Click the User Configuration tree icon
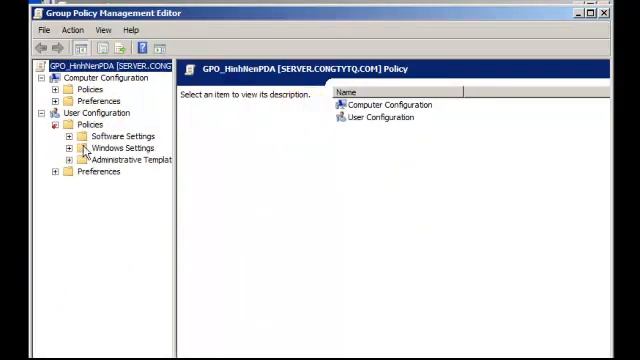640x360 pixels. tap(55, 113)
